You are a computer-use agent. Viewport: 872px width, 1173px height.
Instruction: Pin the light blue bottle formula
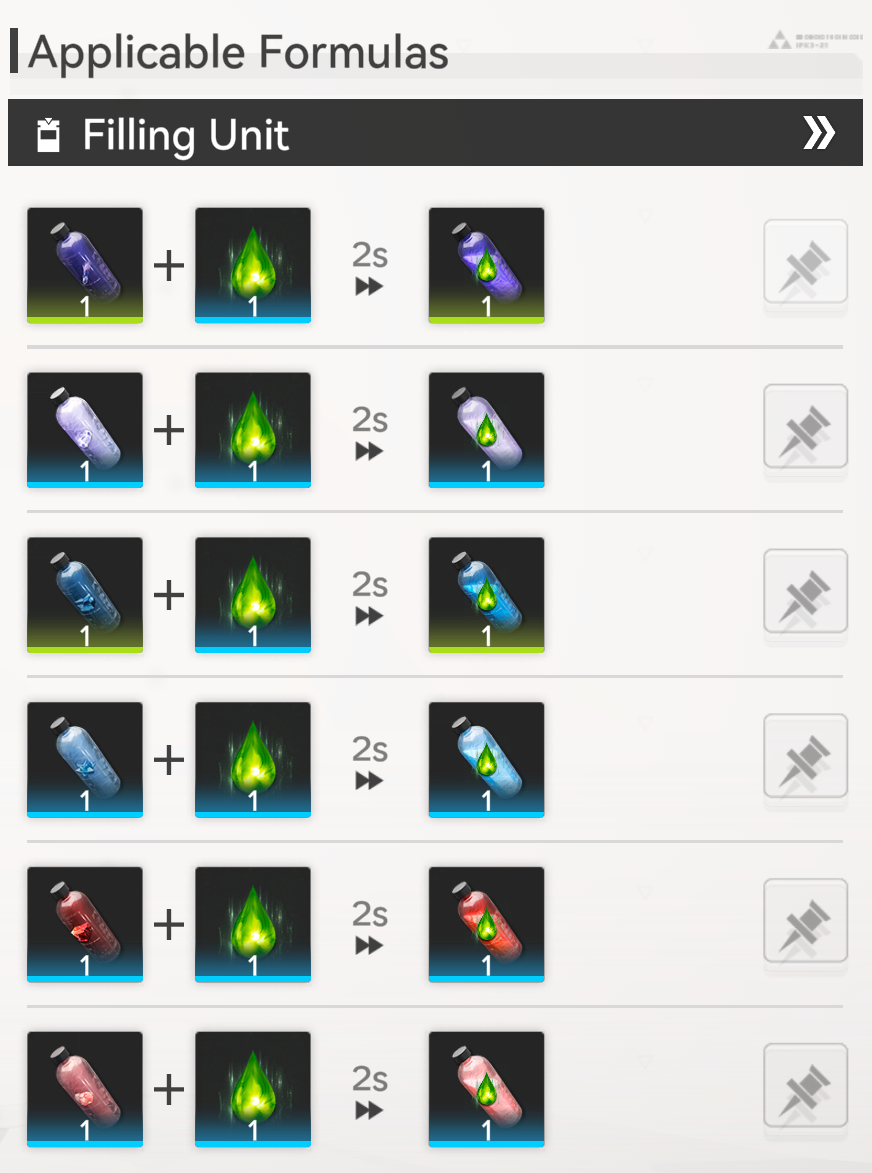point(805,756)
